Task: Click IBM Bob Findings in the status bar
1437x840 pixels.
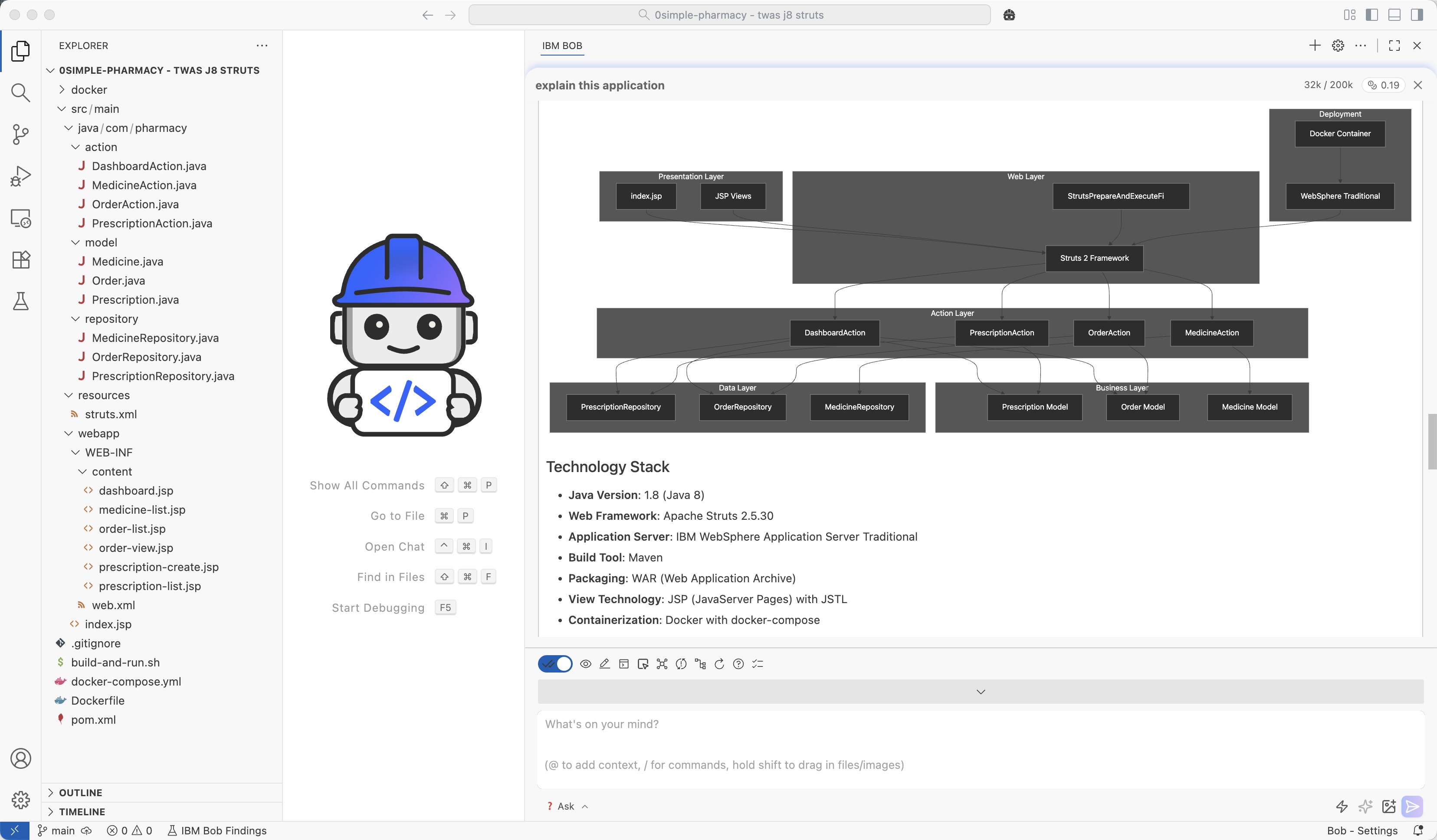Action: coord(217,830)
